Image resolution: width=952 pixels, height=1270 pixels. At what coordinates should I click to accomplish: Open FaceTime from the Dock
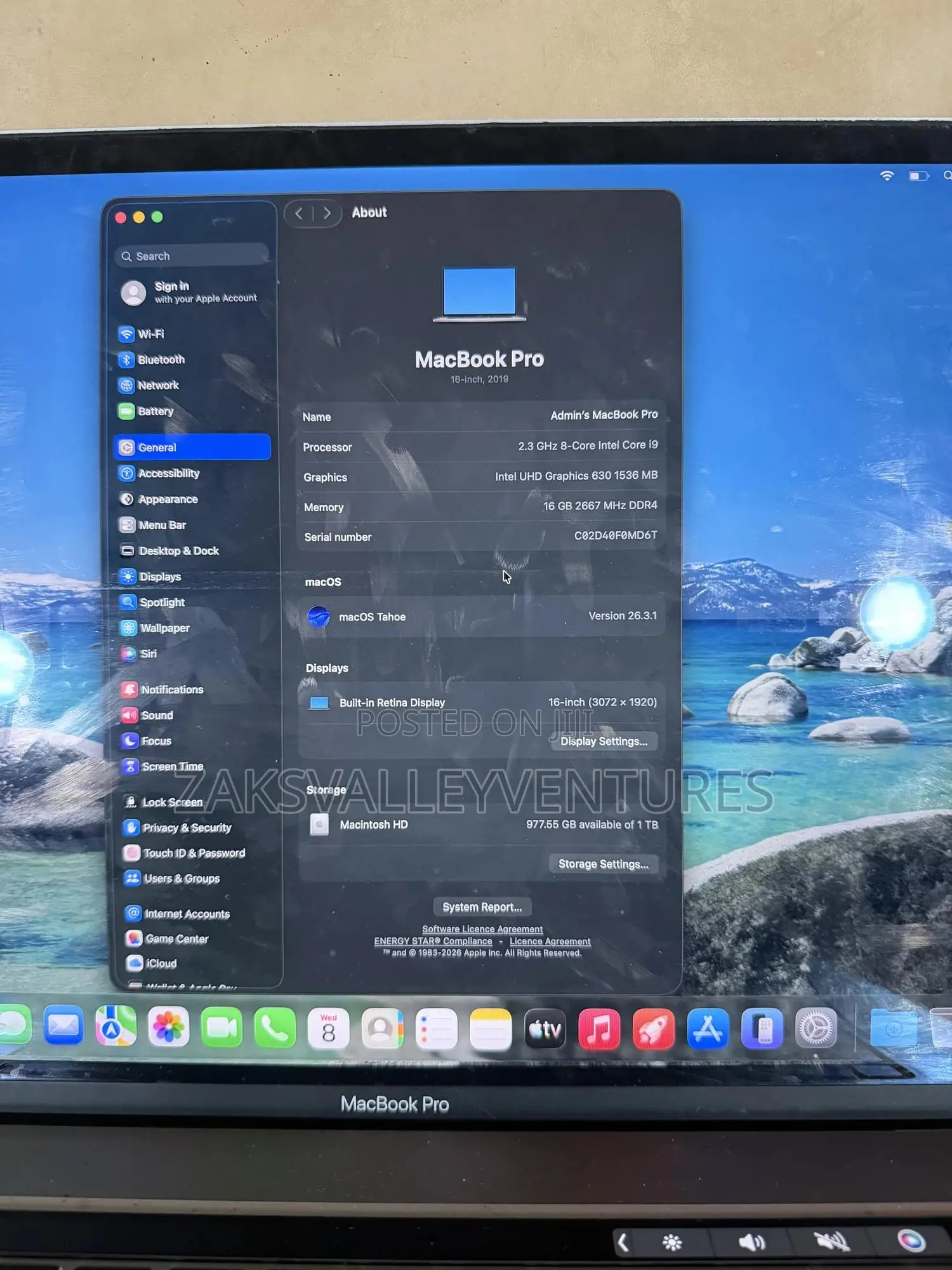[x=221, y=1027]
